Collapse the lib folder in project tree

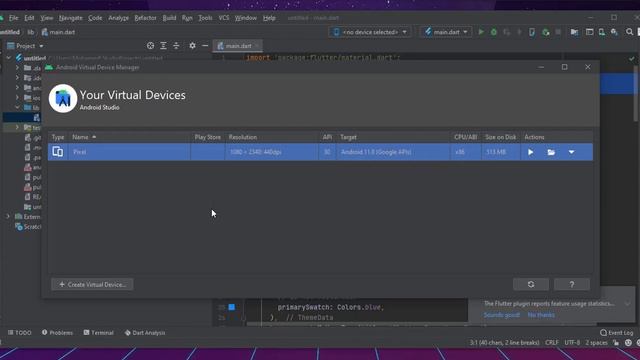point(17,107)
